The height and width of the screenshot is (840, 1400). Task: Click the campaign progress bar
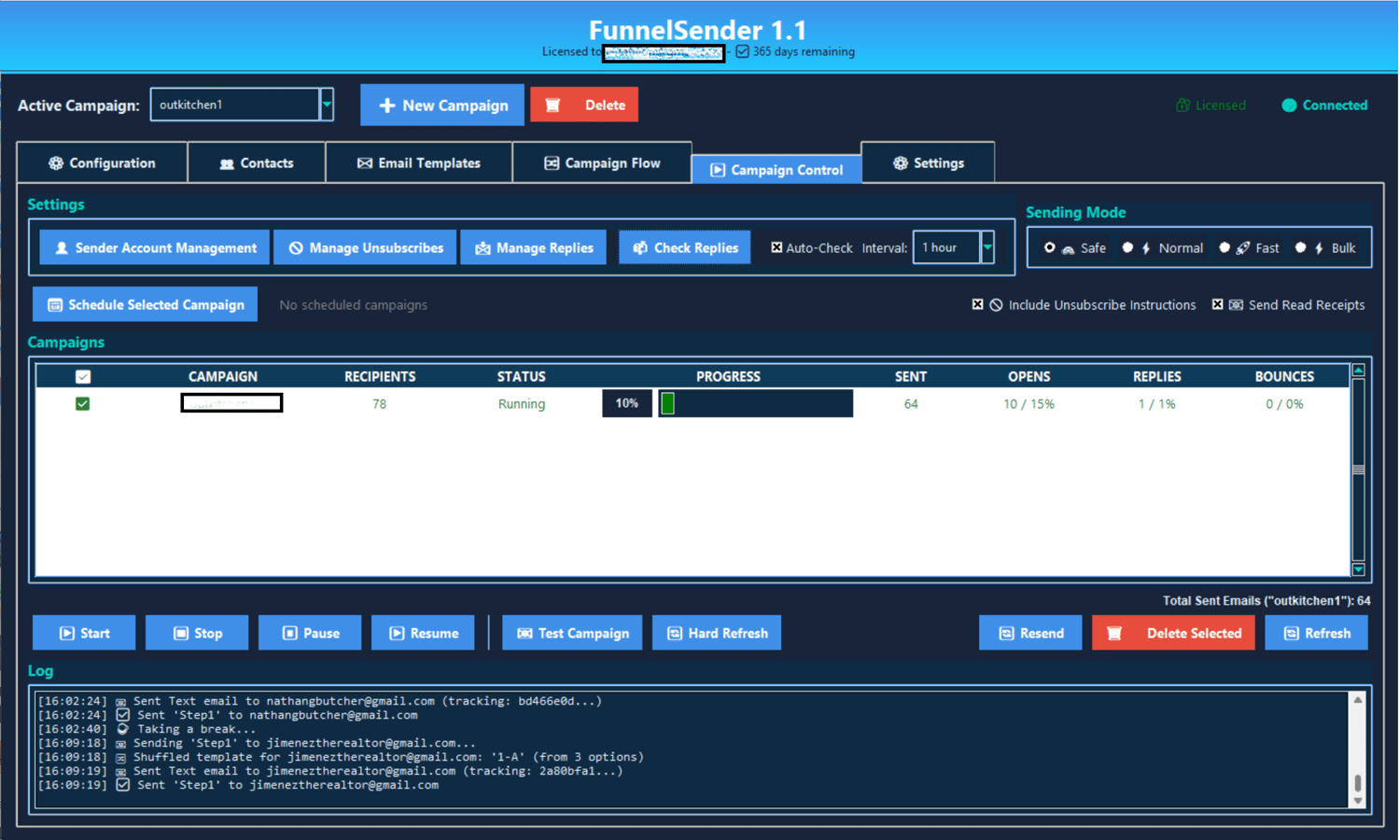tap(756, 403)
